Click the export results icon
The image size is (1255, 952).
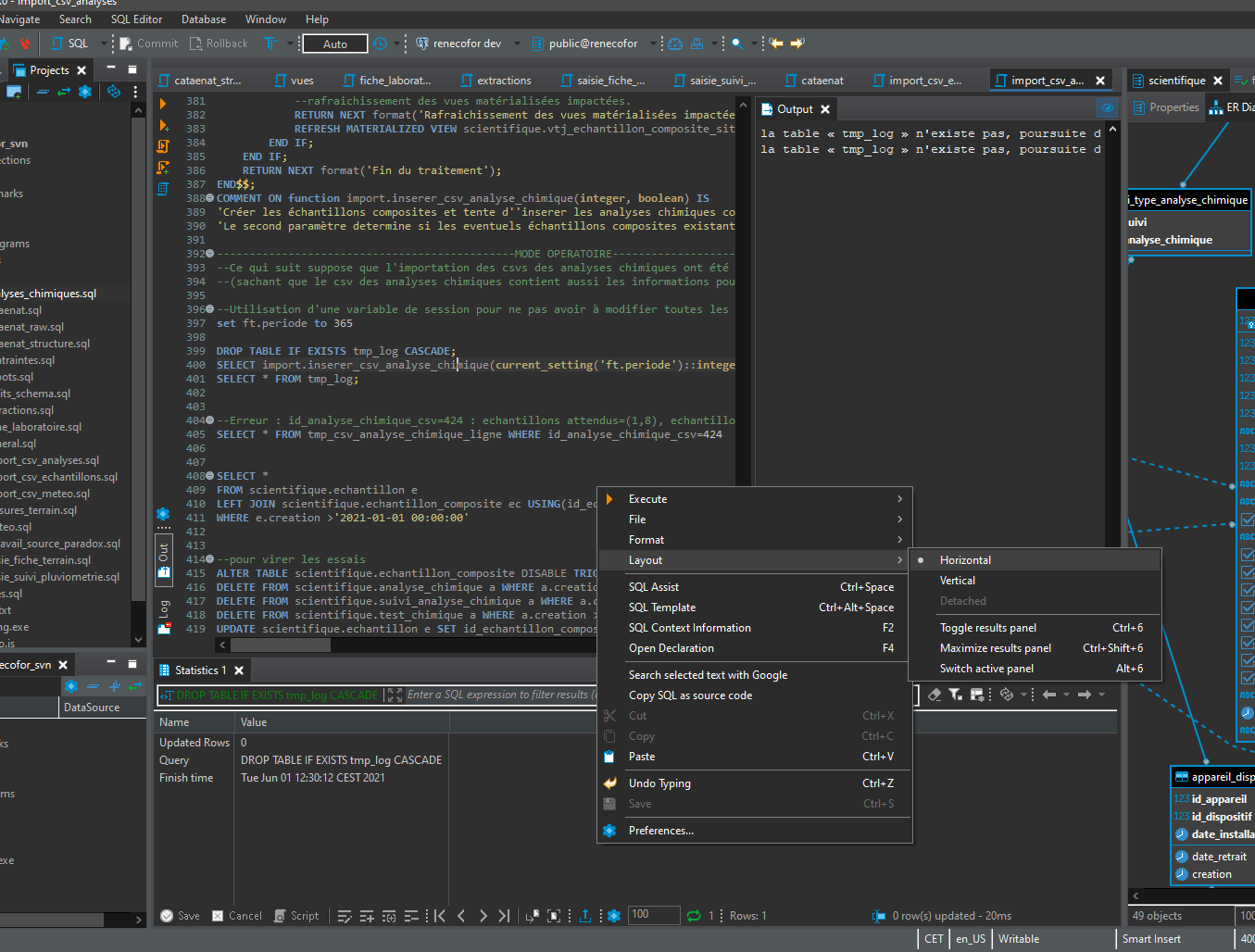585,916
